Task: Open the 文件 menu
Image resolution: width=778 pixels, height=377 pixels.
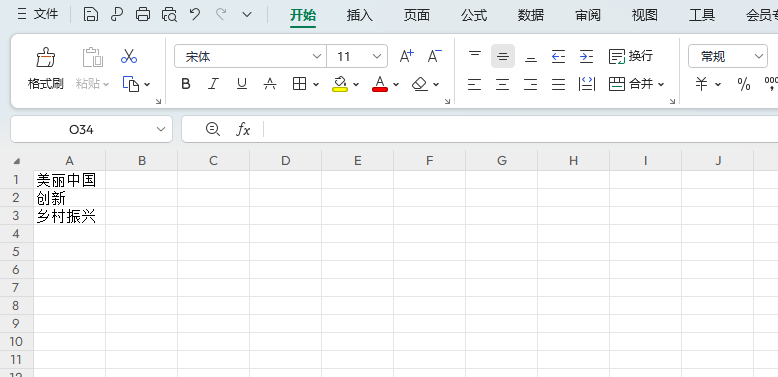Action: coord(38,15)
